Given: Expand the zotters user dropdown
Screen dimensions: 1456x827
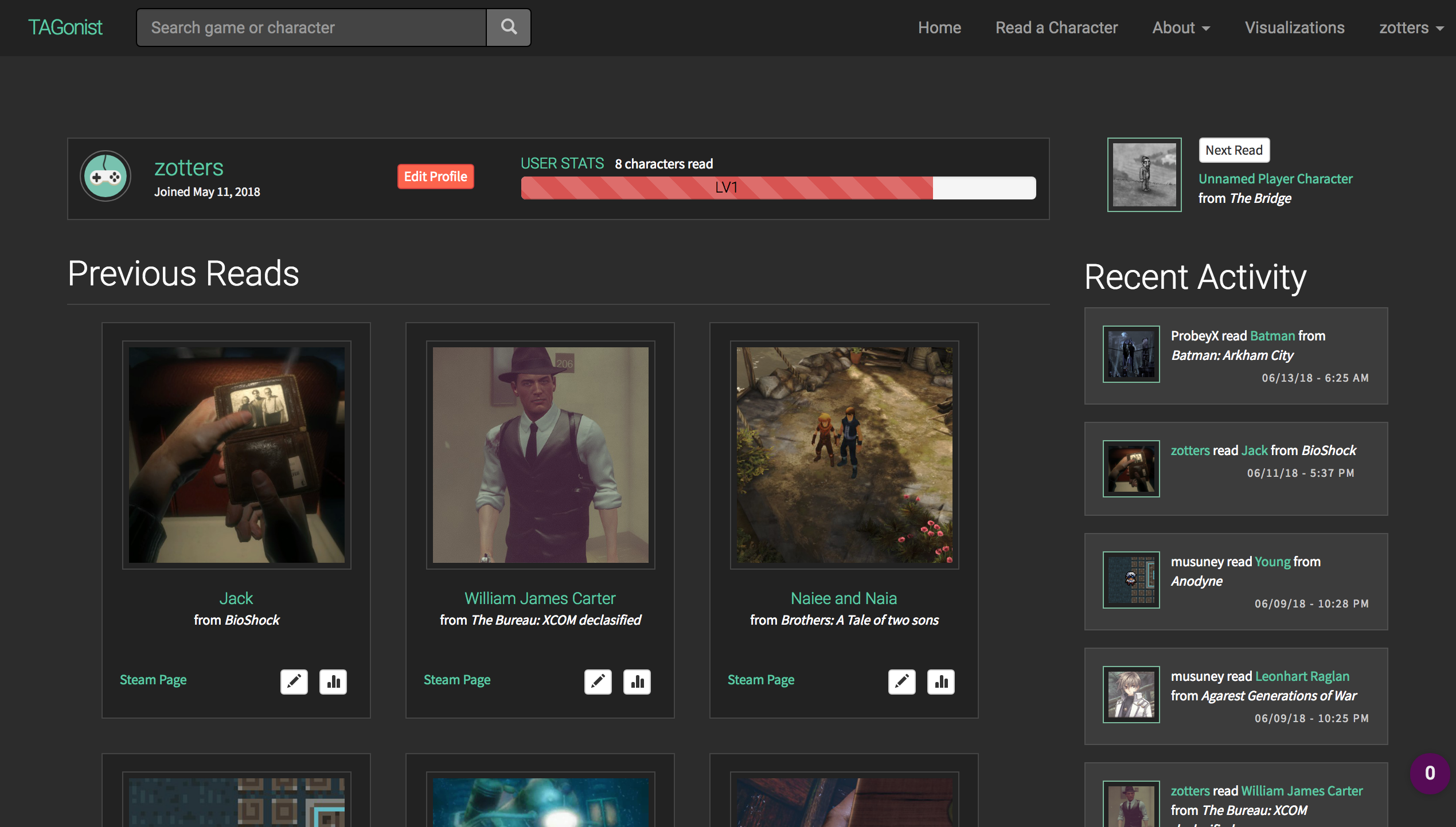Looking at the screenshot, I should (x=1411, y=28).
